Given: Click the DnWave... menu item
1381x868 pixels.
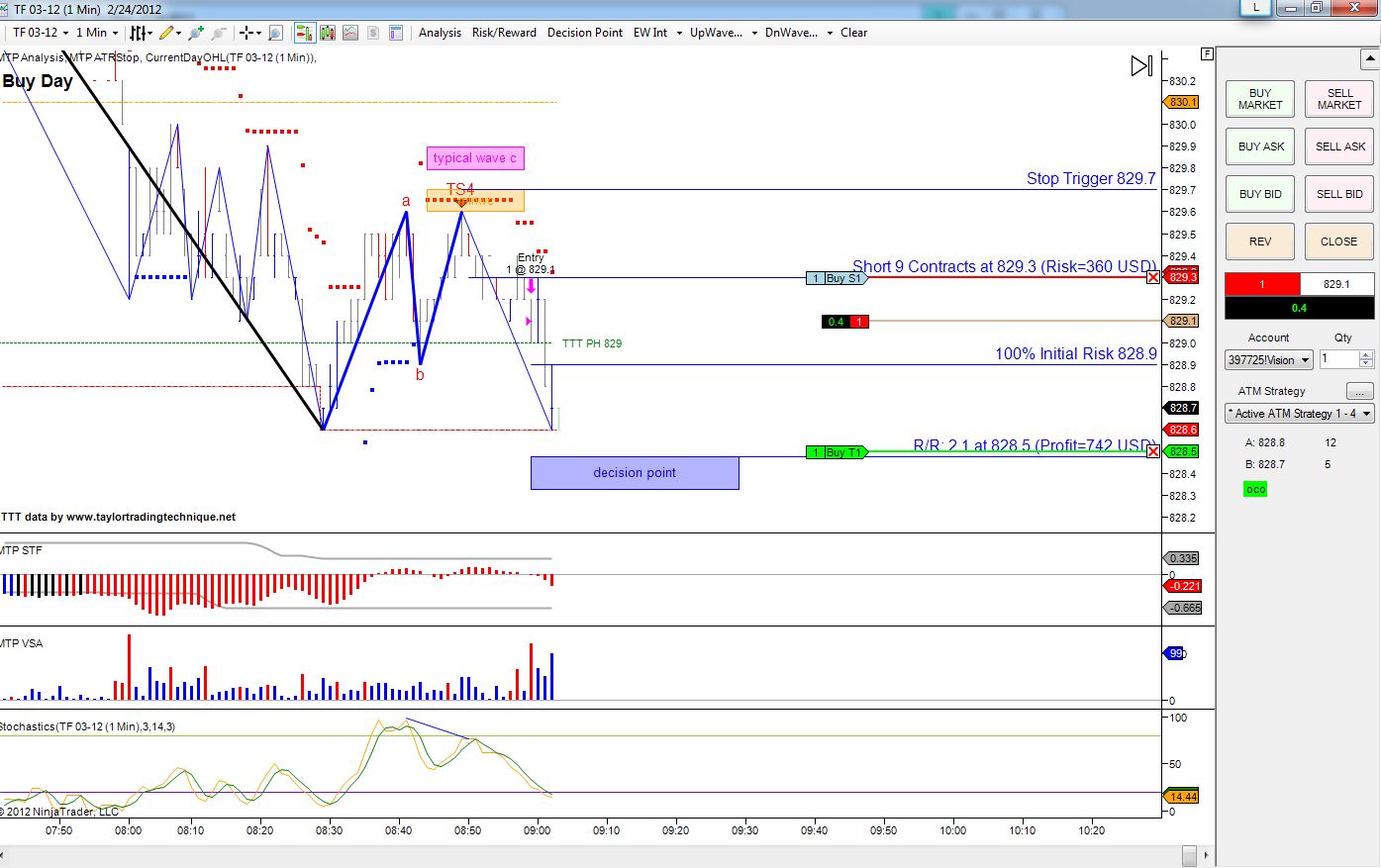Looking at the screenshot, I should [x=791, y=33].
